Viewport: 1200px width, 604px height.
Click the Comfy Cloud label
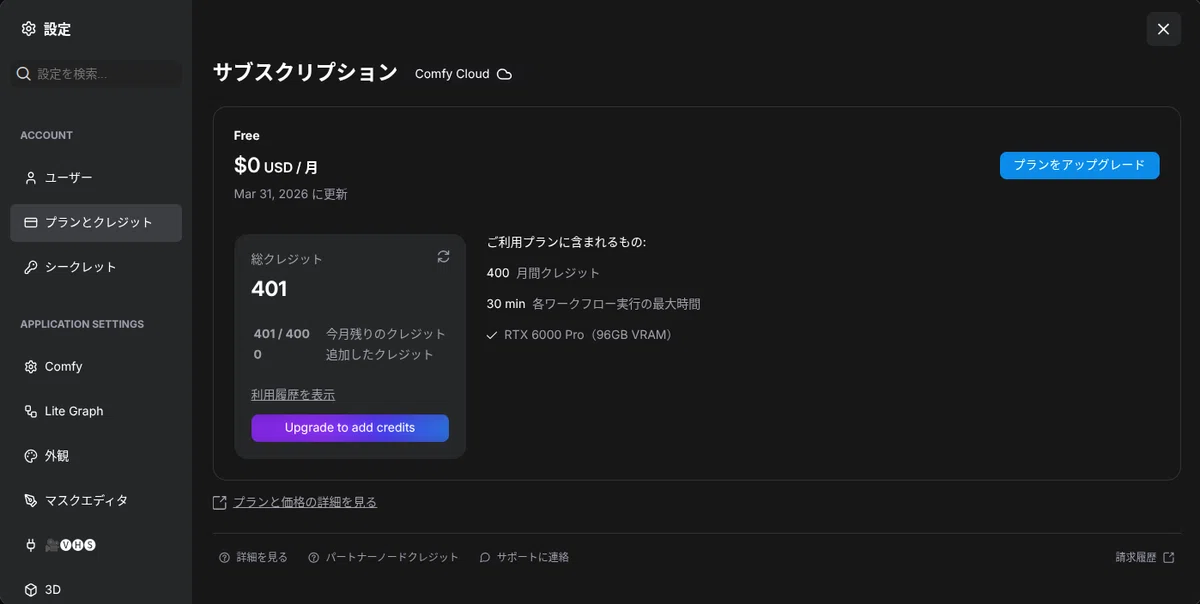(452, 74)
